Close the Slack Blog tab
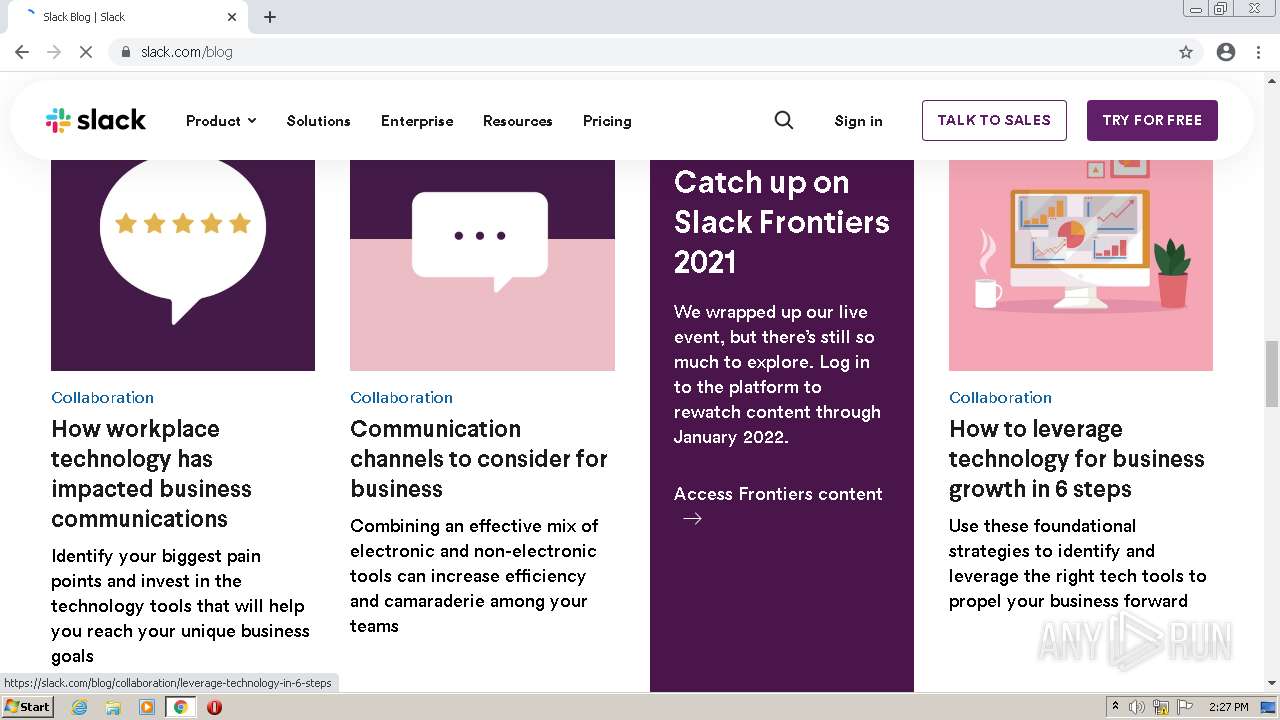The image size is (1280, 720). point(232,17)
